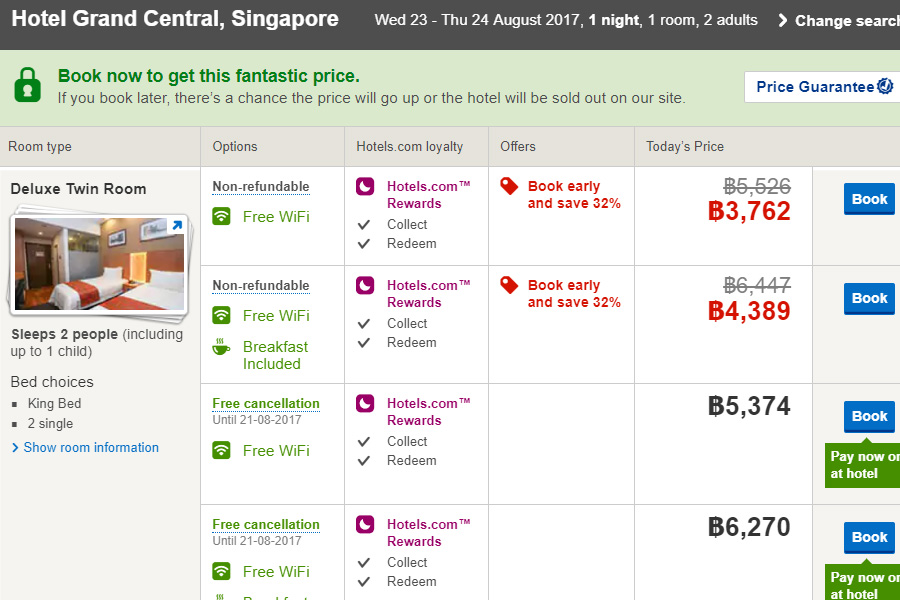The height and width of the screenshot is (600, 900).
Task: Click the breakfast cup icon
Action: tap(222, 347)
